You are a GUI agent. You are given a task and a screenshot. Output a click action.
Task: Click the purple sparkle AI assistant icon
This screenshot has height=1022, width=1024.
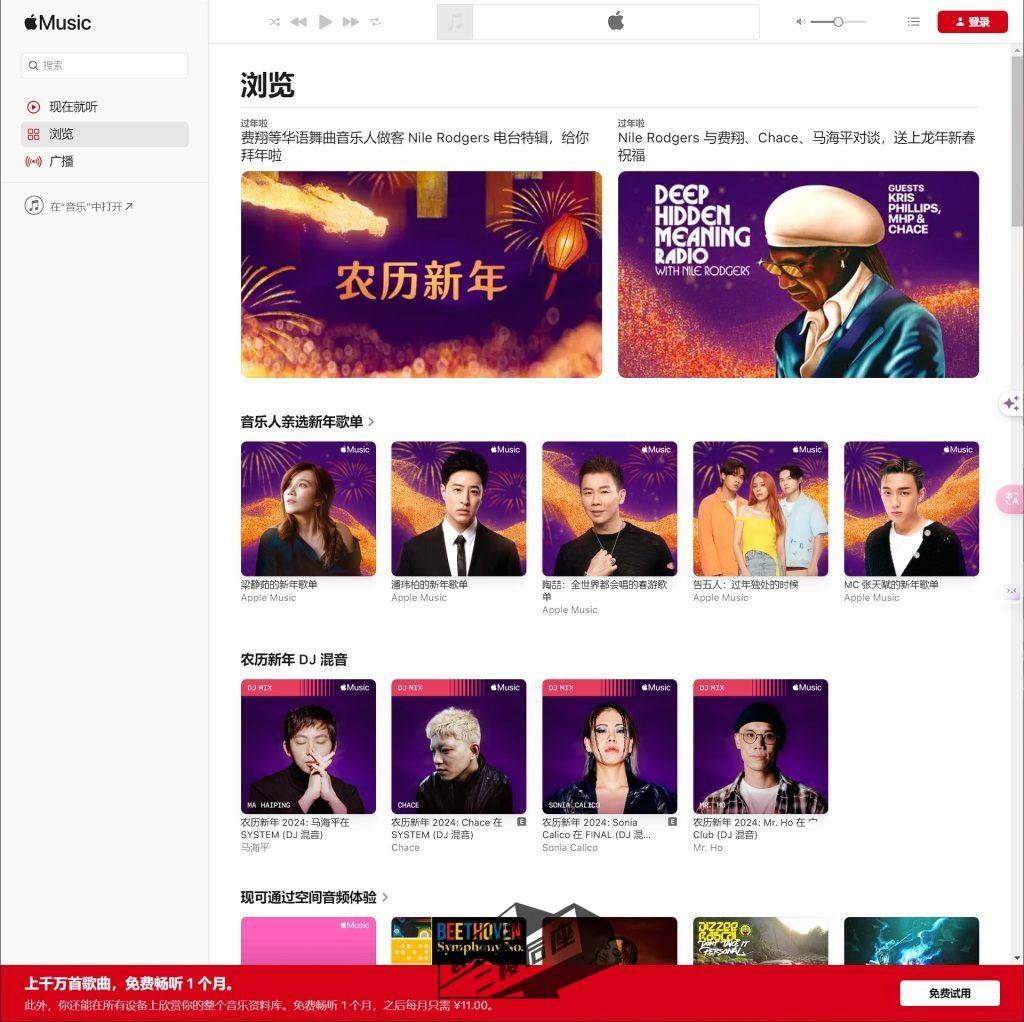pyautogui.click(x=1011, y=403)
